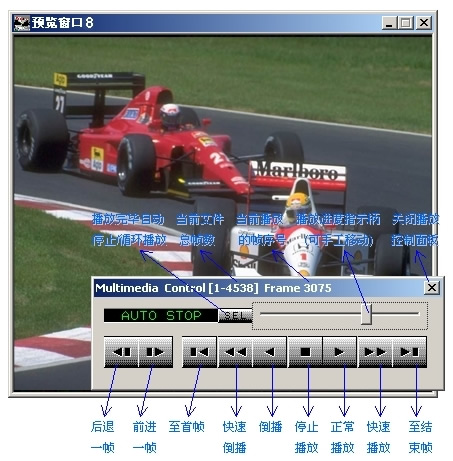Step back one frame button
Screen dimensions: 453x461
pyautogui.click(x=121, y=352)
